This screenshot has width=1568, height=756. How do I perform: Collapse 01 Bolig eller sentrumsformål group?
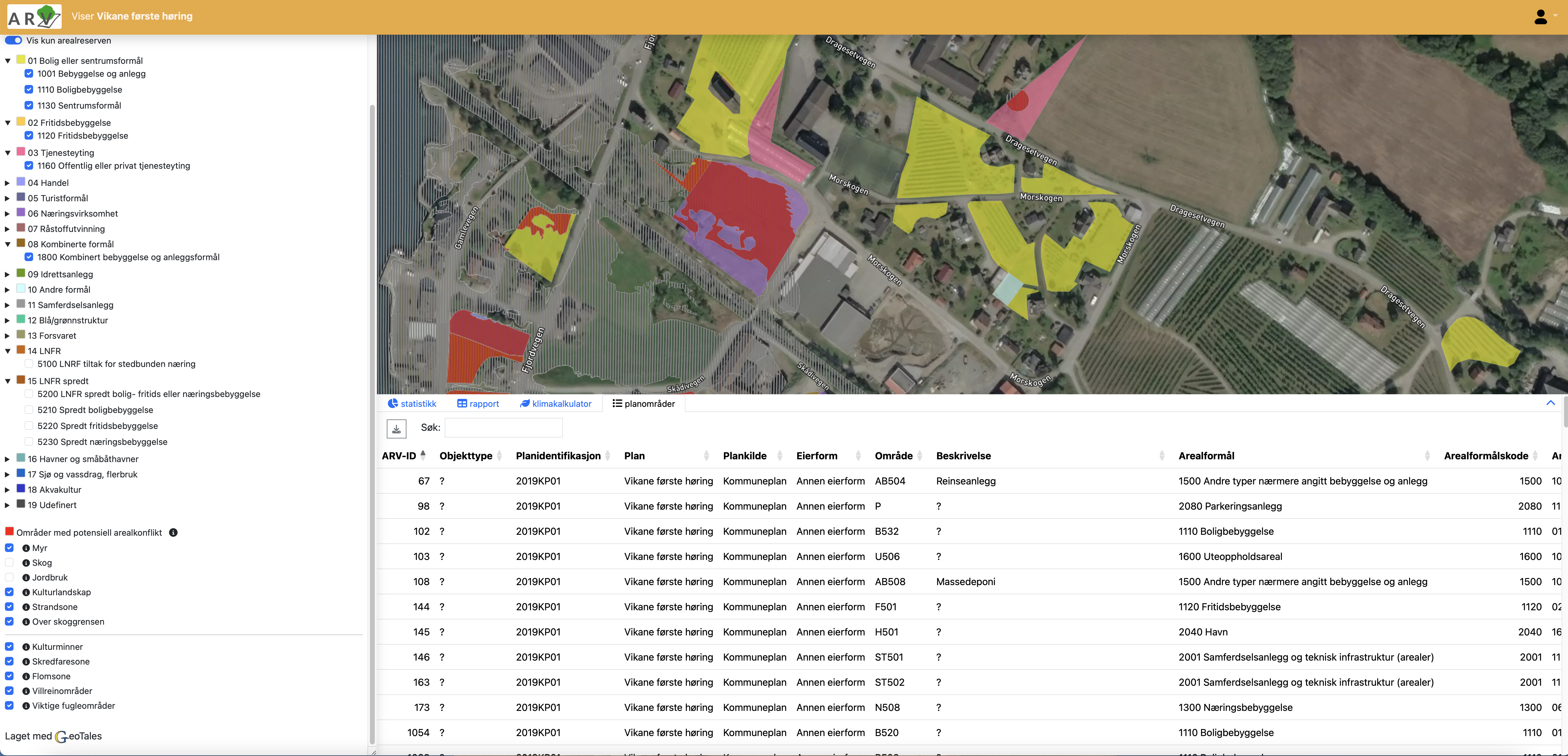pyautogui.click(x=7, y=61)
